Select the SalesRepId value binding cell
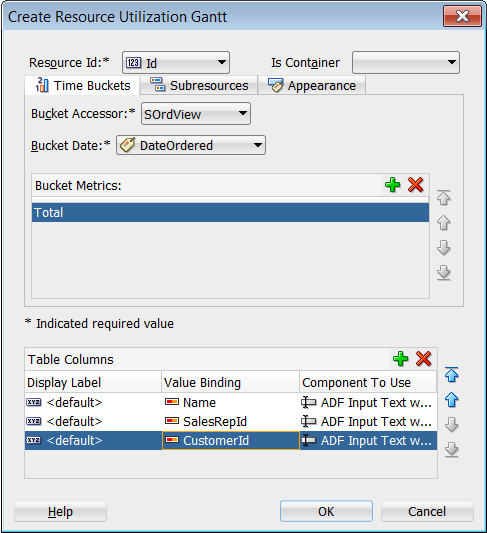The image size is (487, 533). pyautogui.click(x=230, y=422)
